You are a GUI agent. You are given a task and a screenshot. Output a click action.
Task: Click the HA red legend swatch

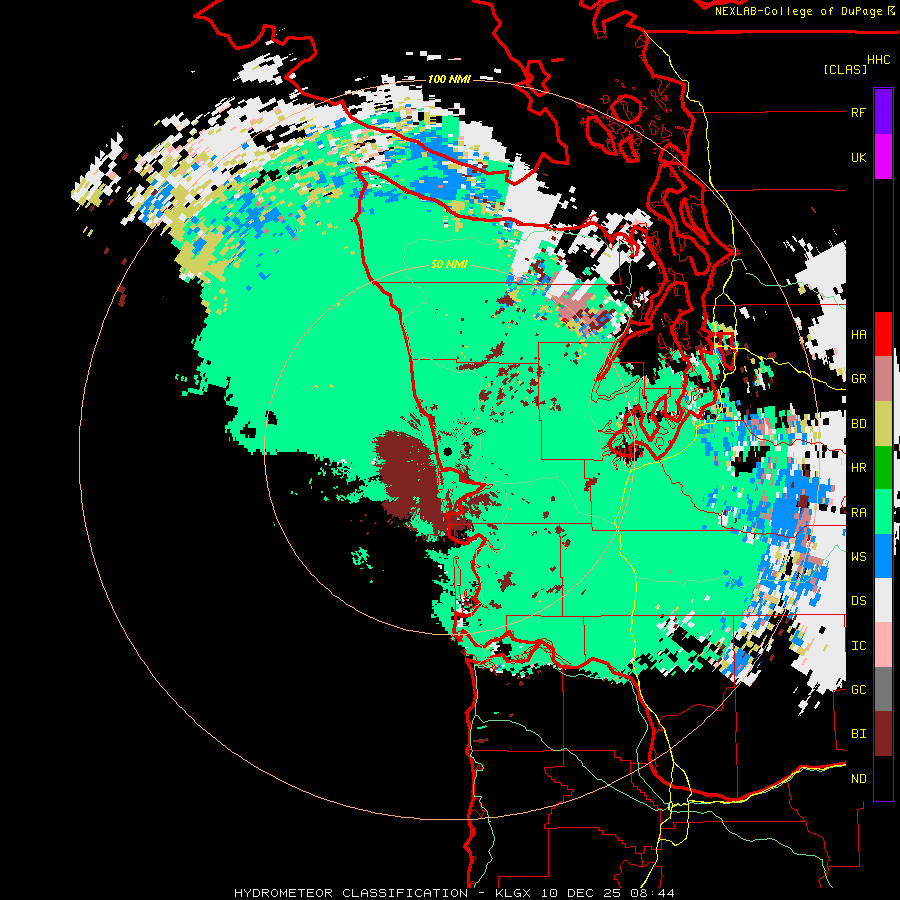[883, 334]
